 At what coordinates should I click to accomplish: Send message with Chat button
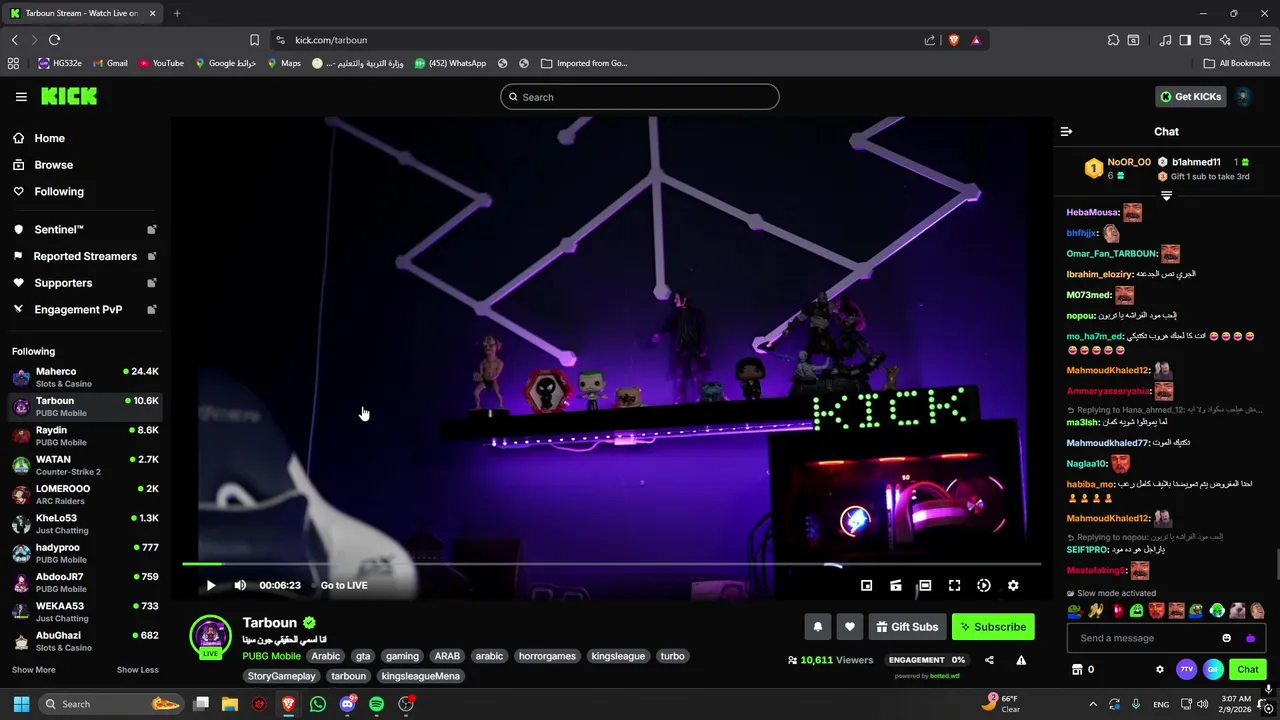(x=1248, y=670)
